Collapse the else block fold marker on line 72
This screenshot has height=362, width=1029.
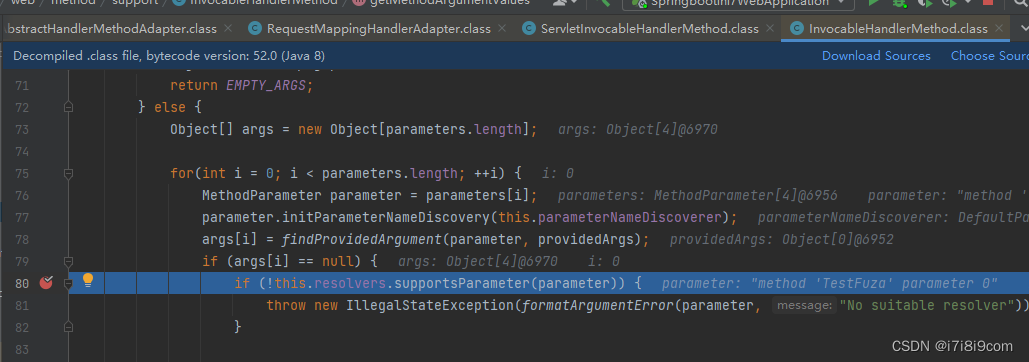tap(68, 107)
